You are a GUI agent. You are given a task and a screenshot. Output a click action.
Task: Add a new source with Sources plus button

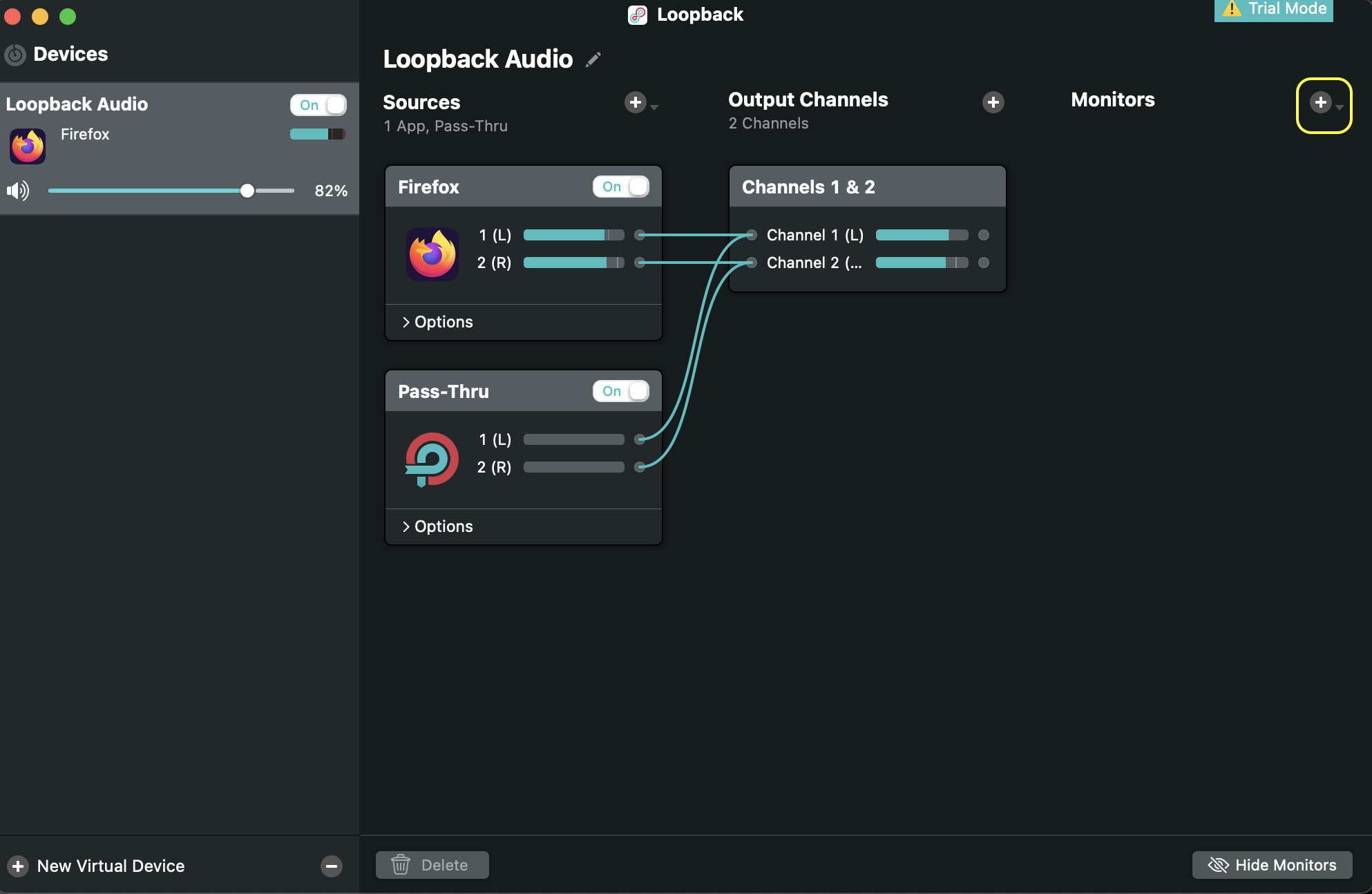[635, 102]
